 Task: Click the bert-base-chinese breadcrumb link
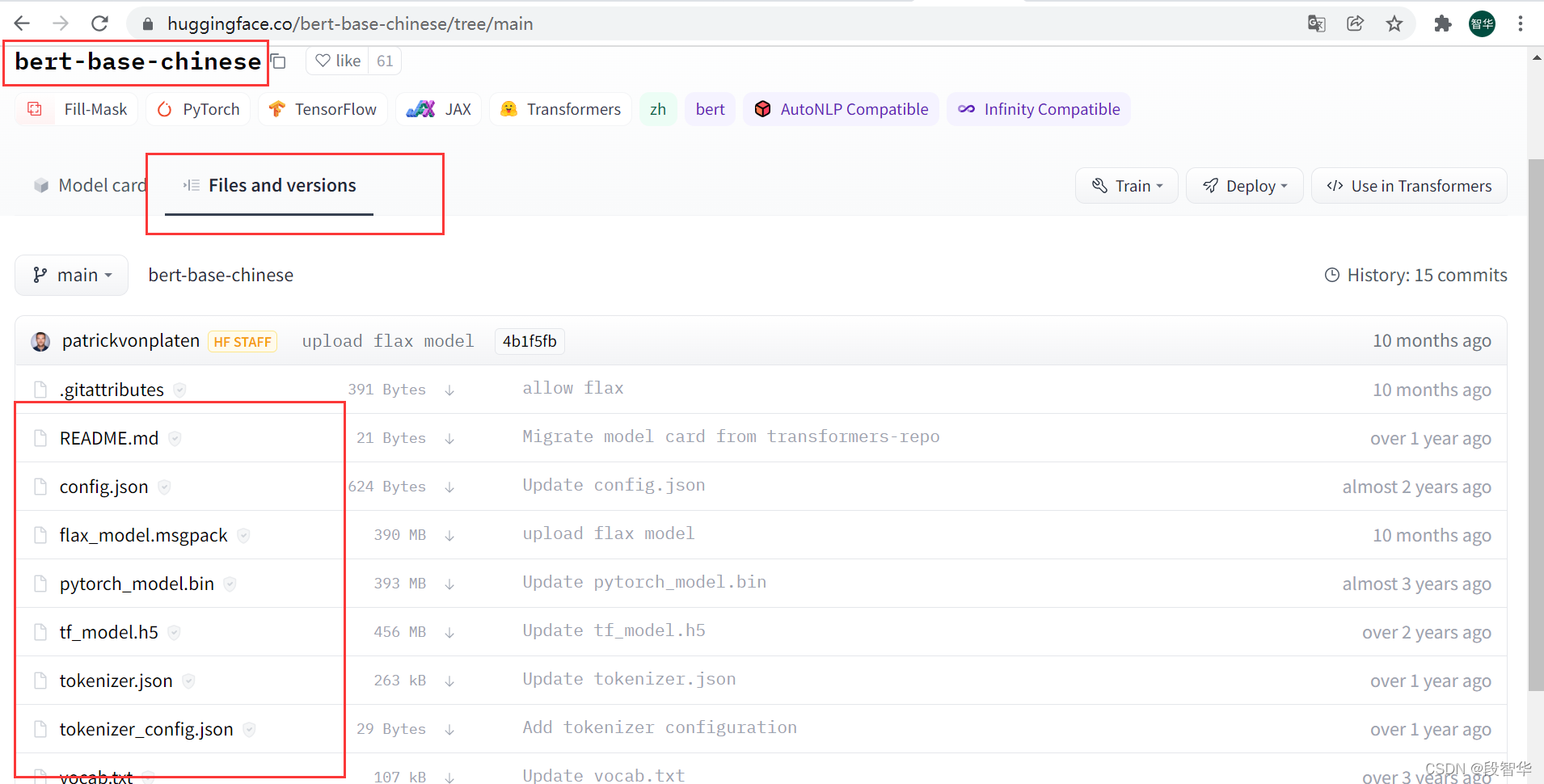(x=221, y=275)
